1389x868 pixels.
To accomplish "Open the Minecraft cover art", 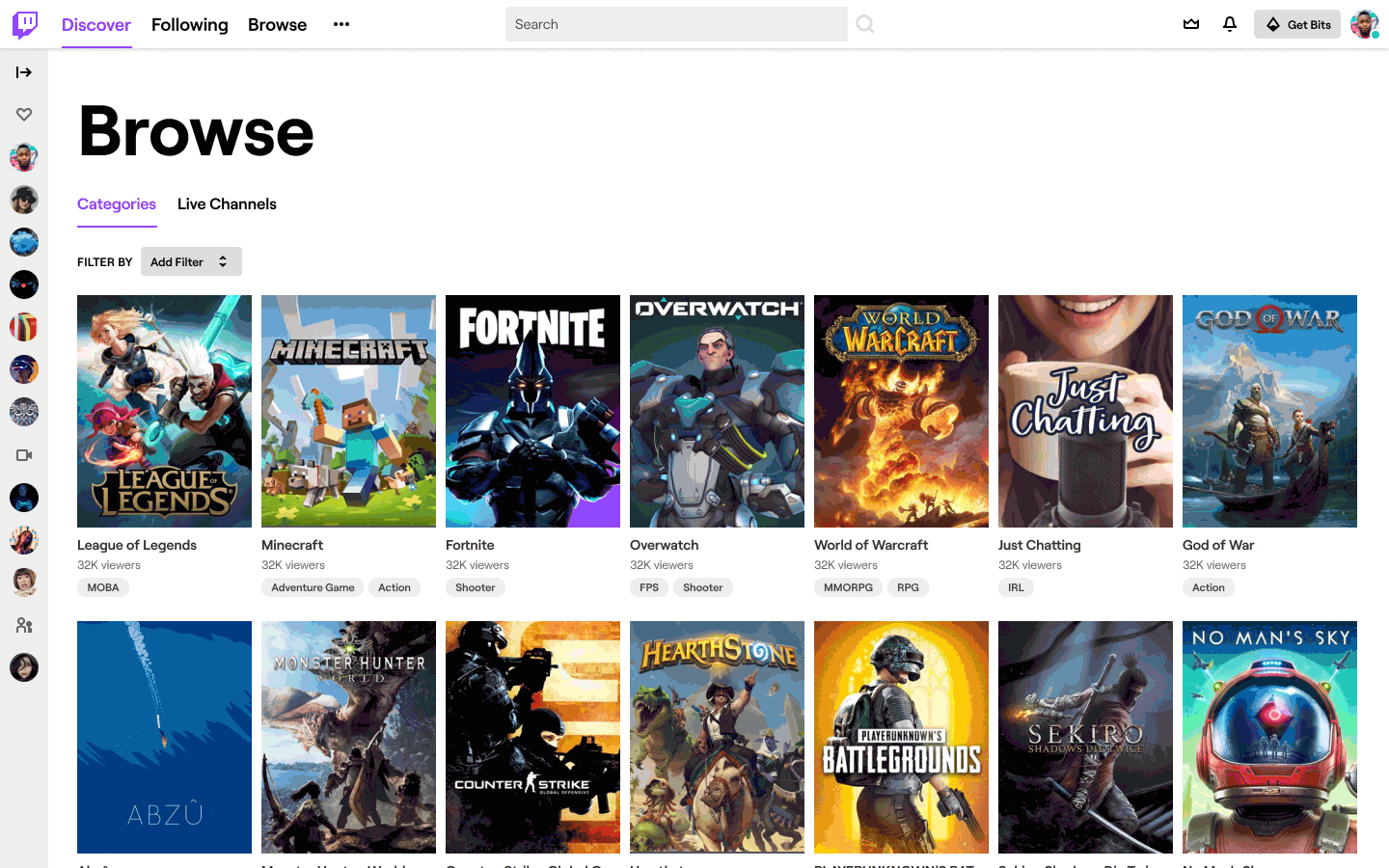I will (x=348, y=412).
